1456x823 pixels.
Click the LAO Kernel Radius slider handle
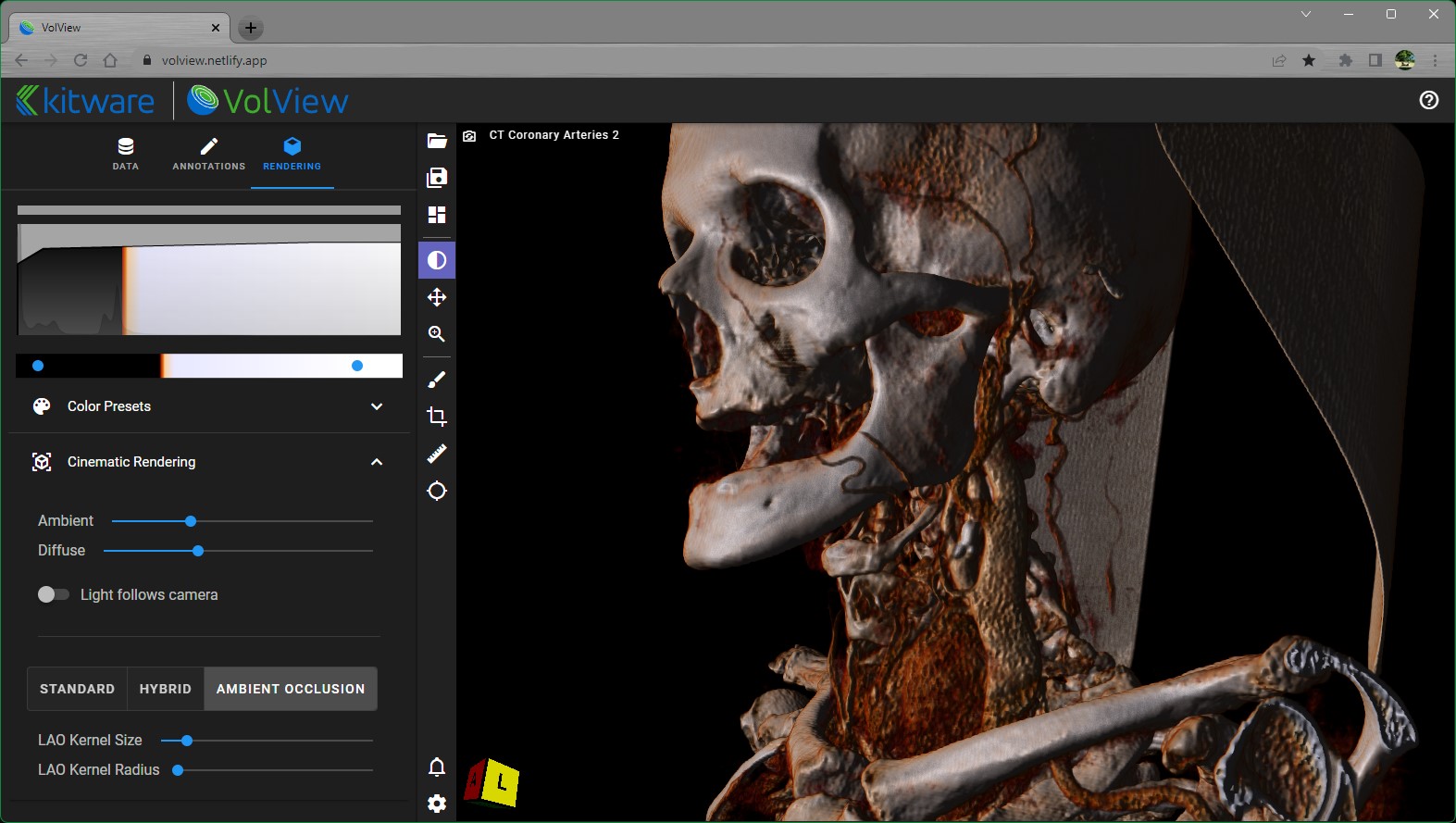coord(178,770)
